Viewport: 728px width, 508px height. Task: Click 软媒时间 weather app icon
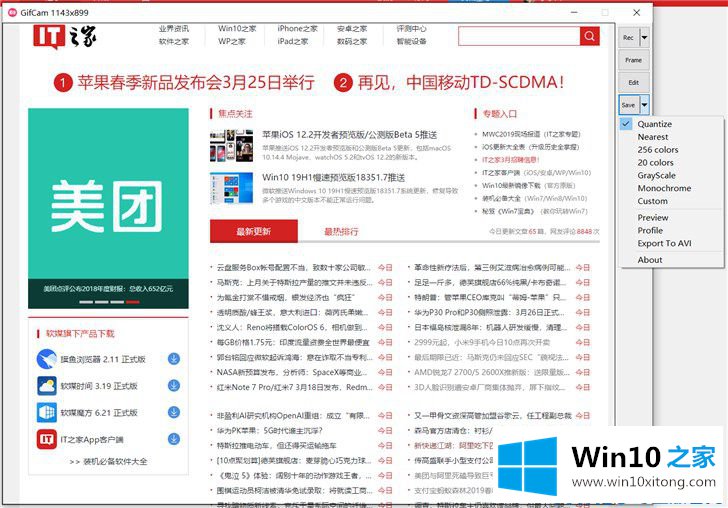pos(46,386)
